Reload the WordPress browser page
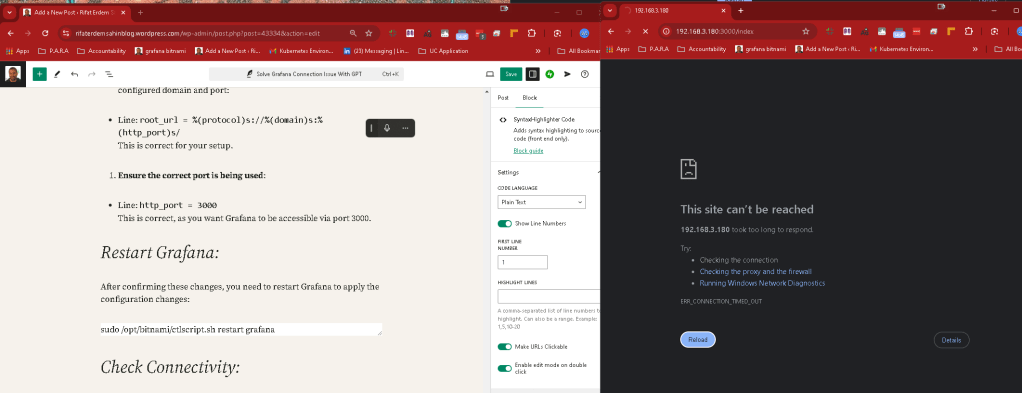Image resolution: width=1022 pixels, height=393 pixels. pyautogui.click(x=45, y=33)
